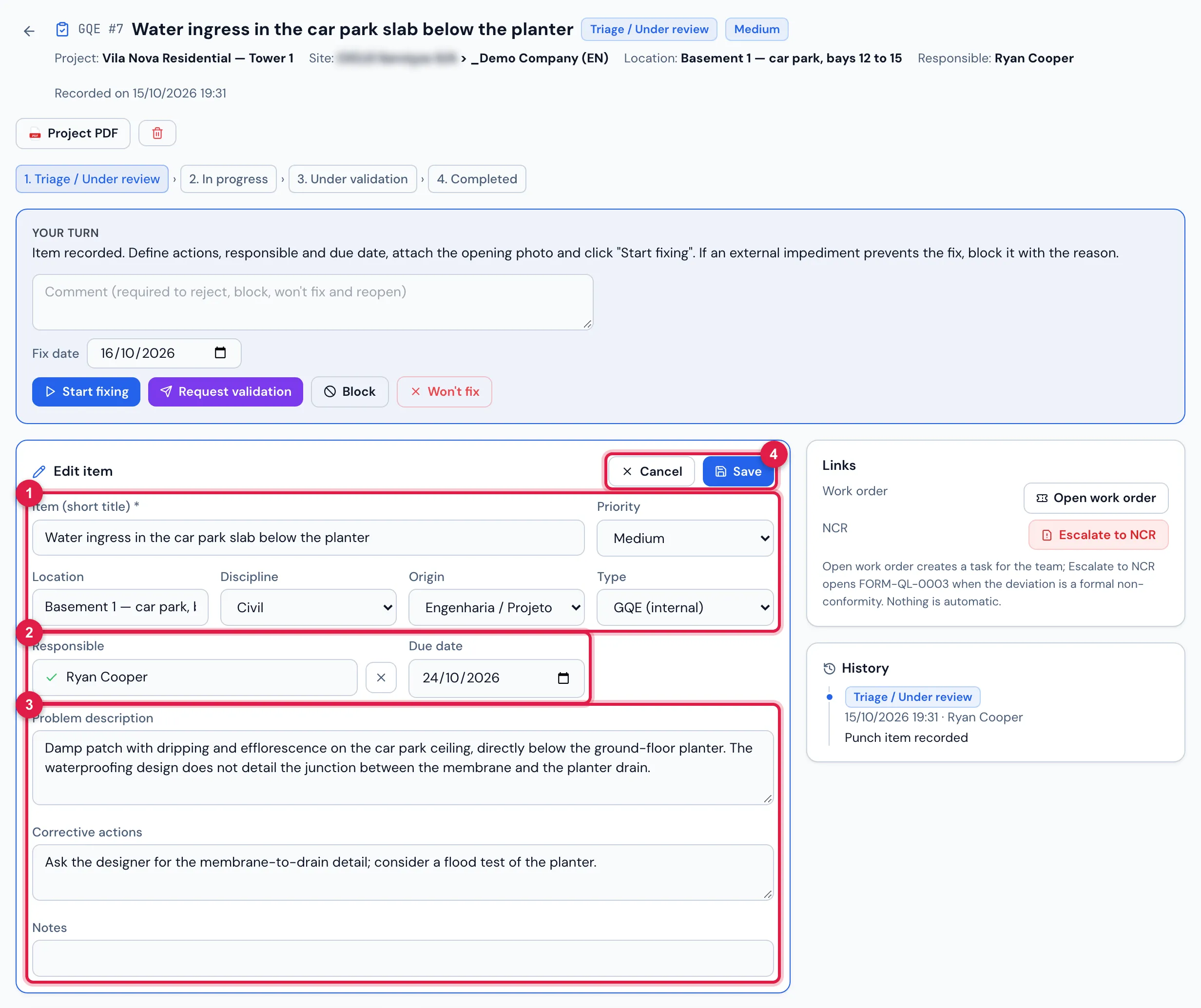Click the Triage / Under review header badge

coord(649,29)
